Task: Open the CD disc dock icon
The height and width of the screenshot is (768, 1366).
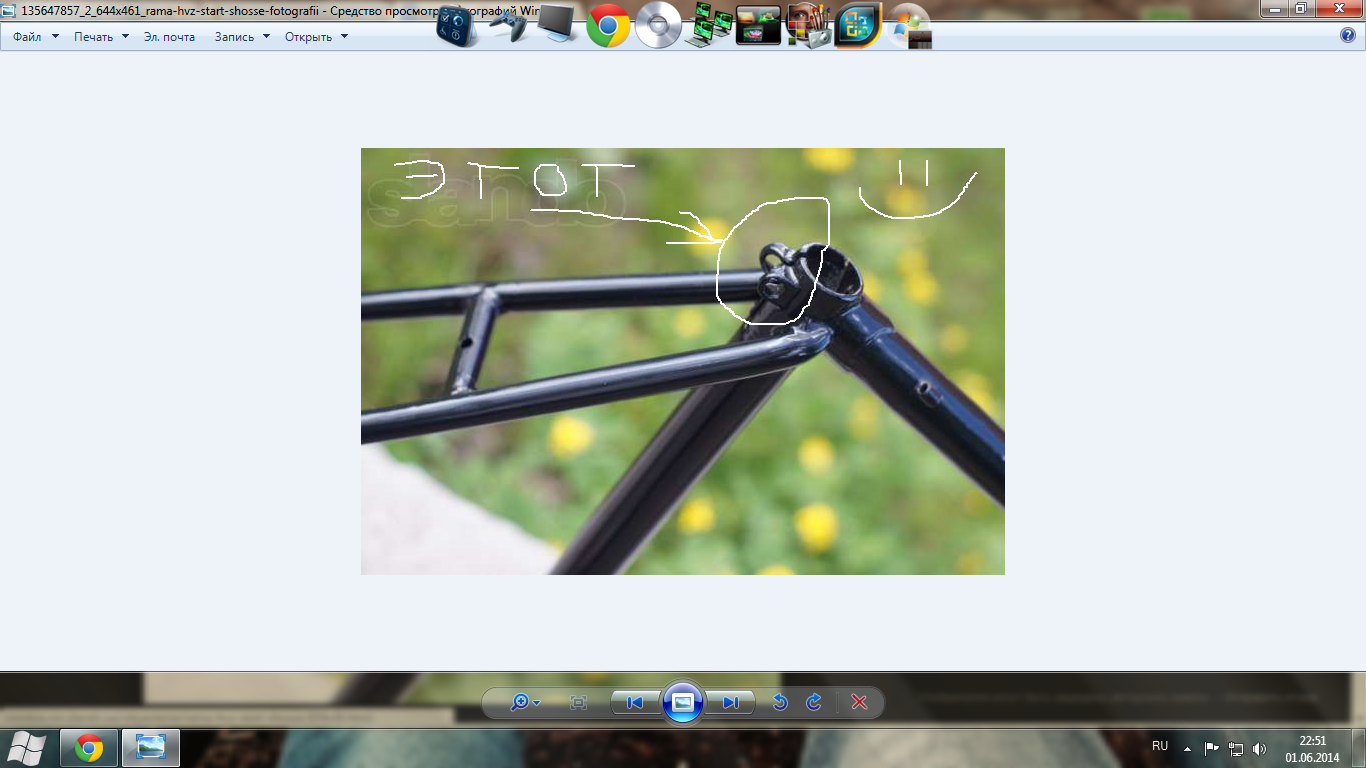Action: (658, 26)
